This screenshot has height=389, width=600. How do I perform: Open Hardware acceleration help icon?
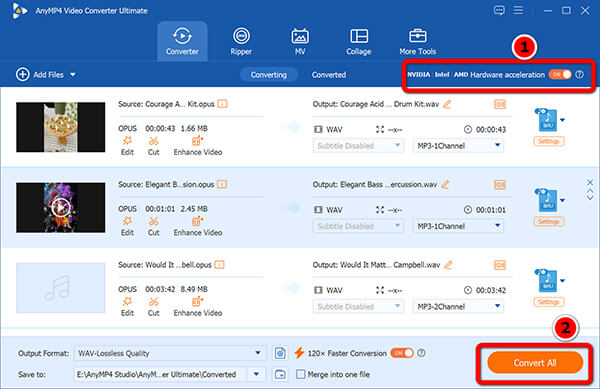coord(580,75)
